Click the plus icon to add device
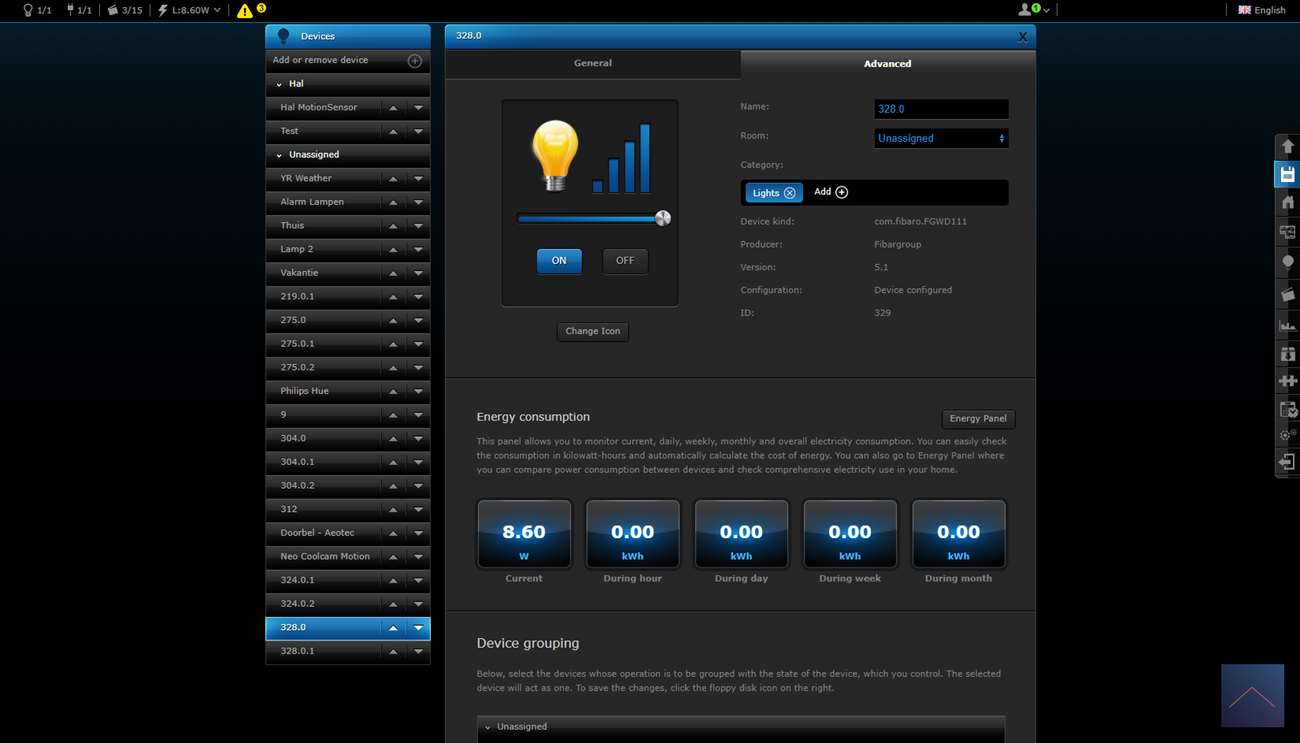 point(414,61)
